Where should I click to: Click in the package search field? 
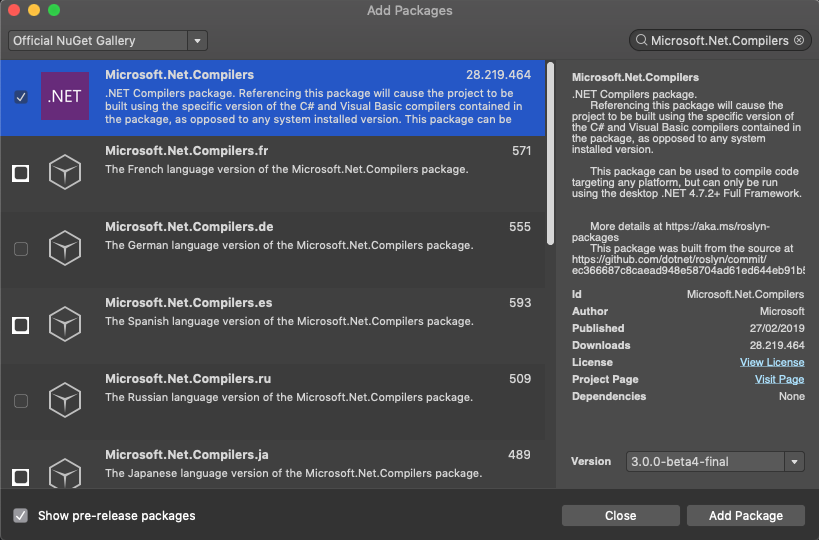(719, 40)
